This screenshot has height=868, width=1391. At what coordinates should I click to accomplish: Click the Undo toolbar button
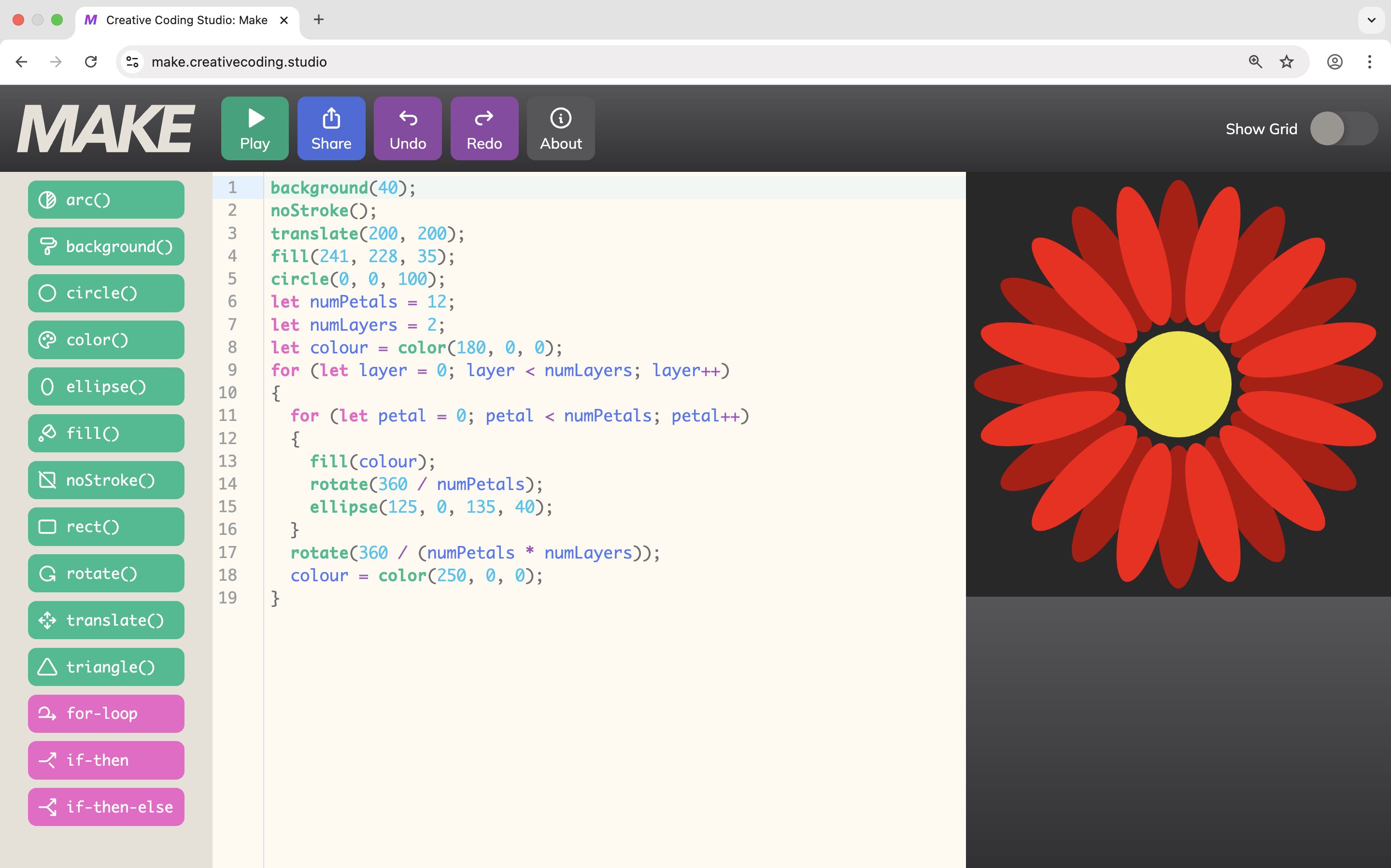pos(407,128)
